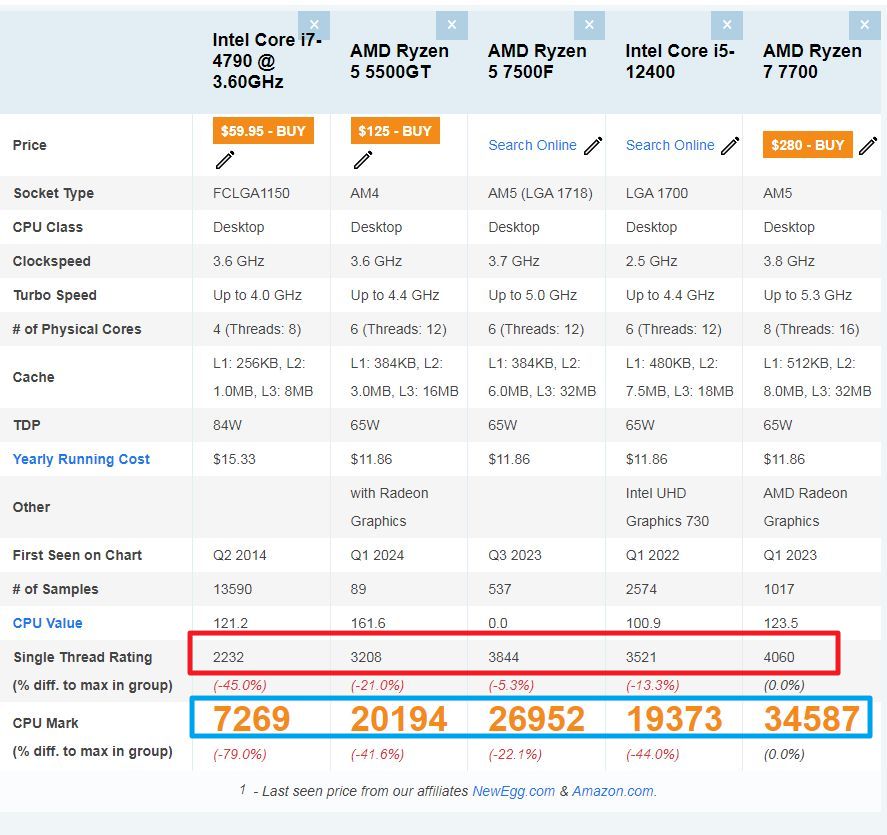Image resolution: width=887 pixels, height=835 pixels.
Task: Click the FCLGA1150 socket type cell
Action: click(251, 193)
